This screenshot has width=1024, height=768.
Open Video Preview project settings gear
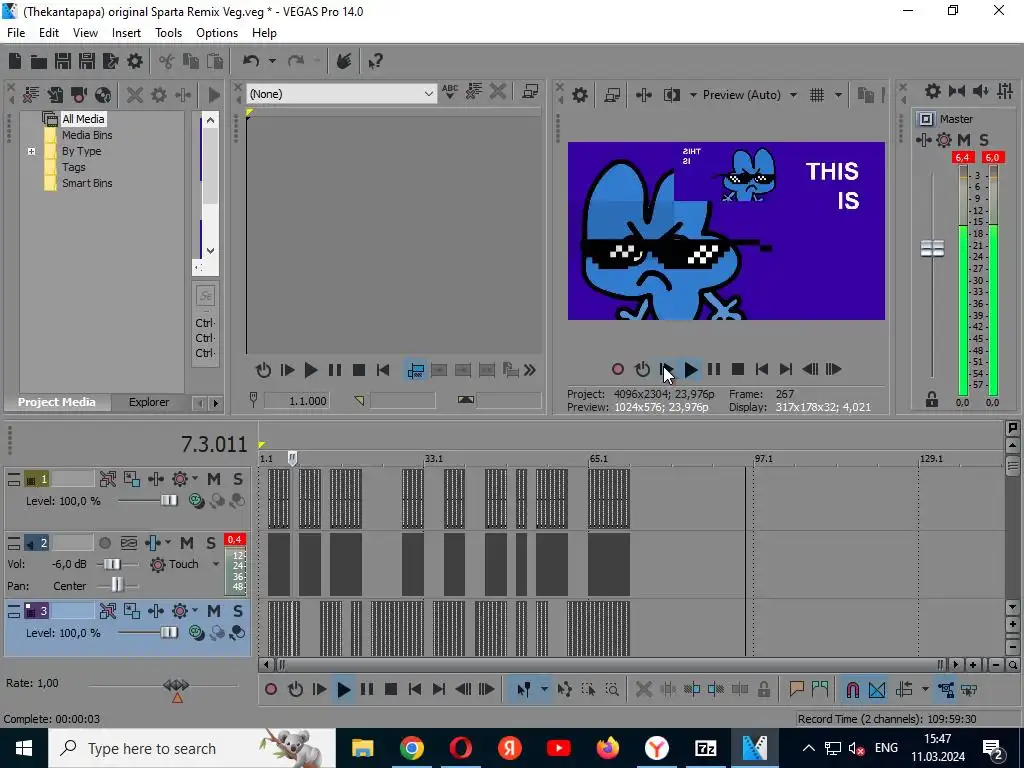coord(580,95)
